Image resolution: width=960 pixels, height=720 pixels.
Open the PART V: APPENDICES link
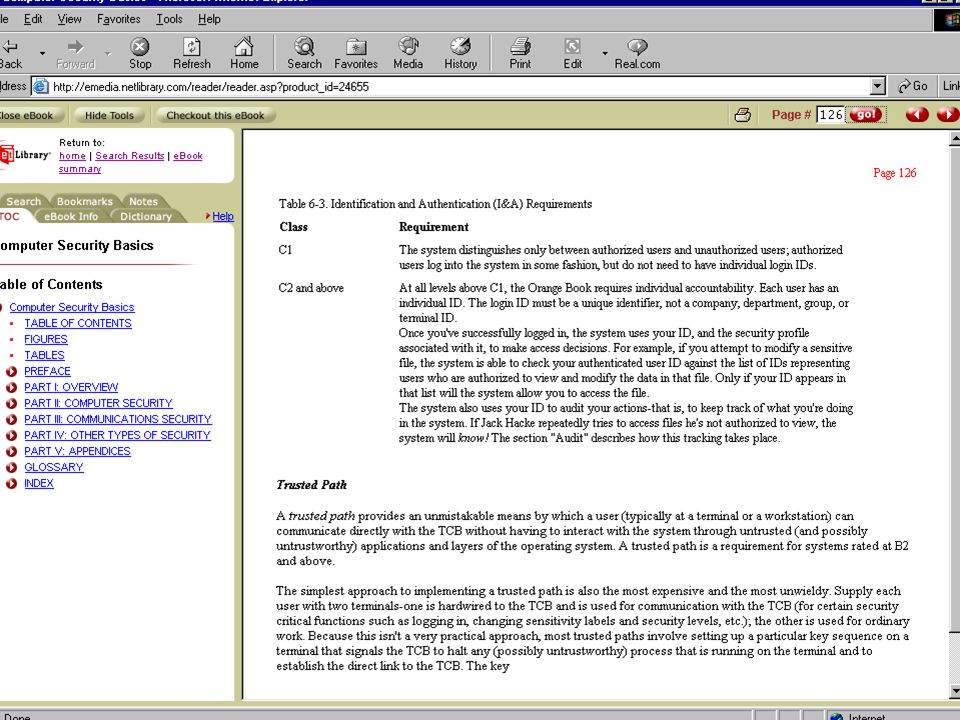[77, 451]
